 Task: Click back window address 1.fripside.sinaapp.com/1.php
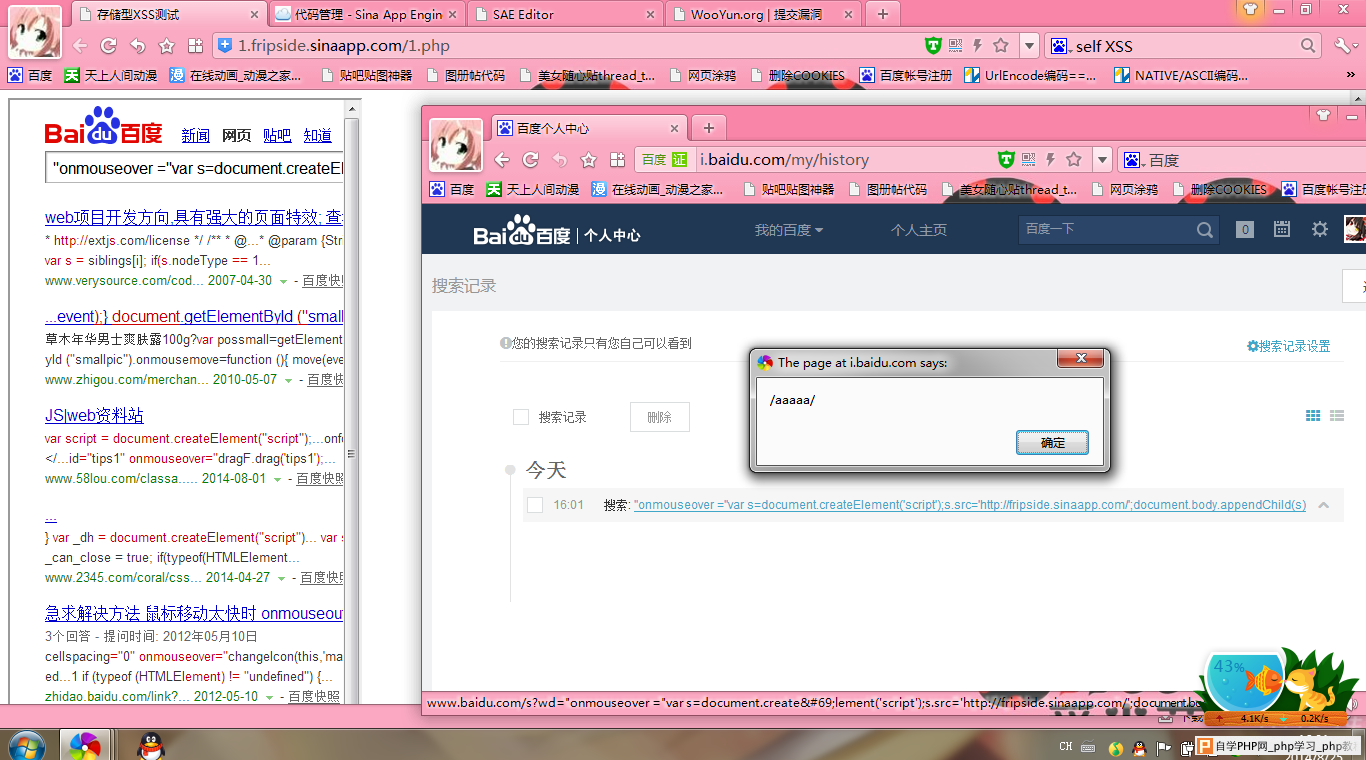(343, 46)
